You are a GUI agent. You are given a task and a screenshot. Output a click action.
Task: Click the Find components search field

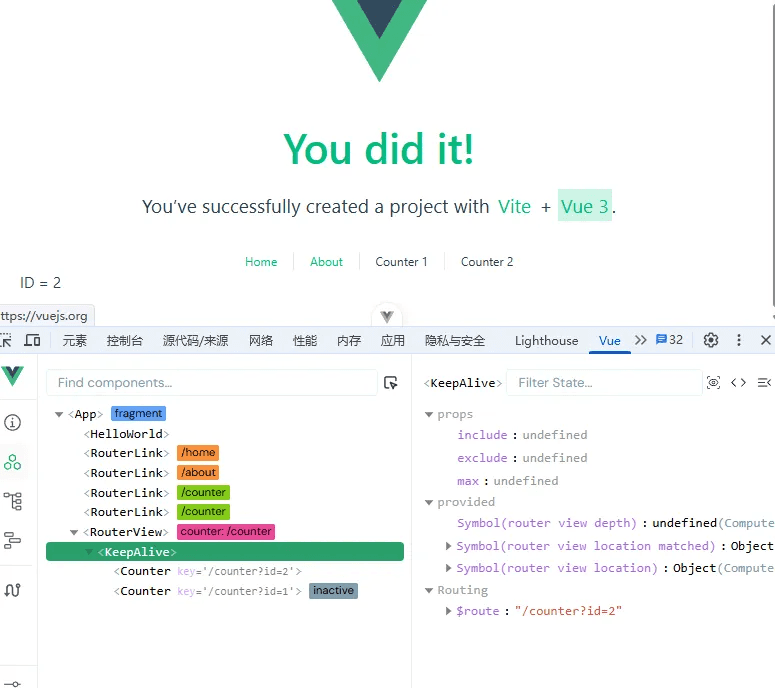(210, 382)
